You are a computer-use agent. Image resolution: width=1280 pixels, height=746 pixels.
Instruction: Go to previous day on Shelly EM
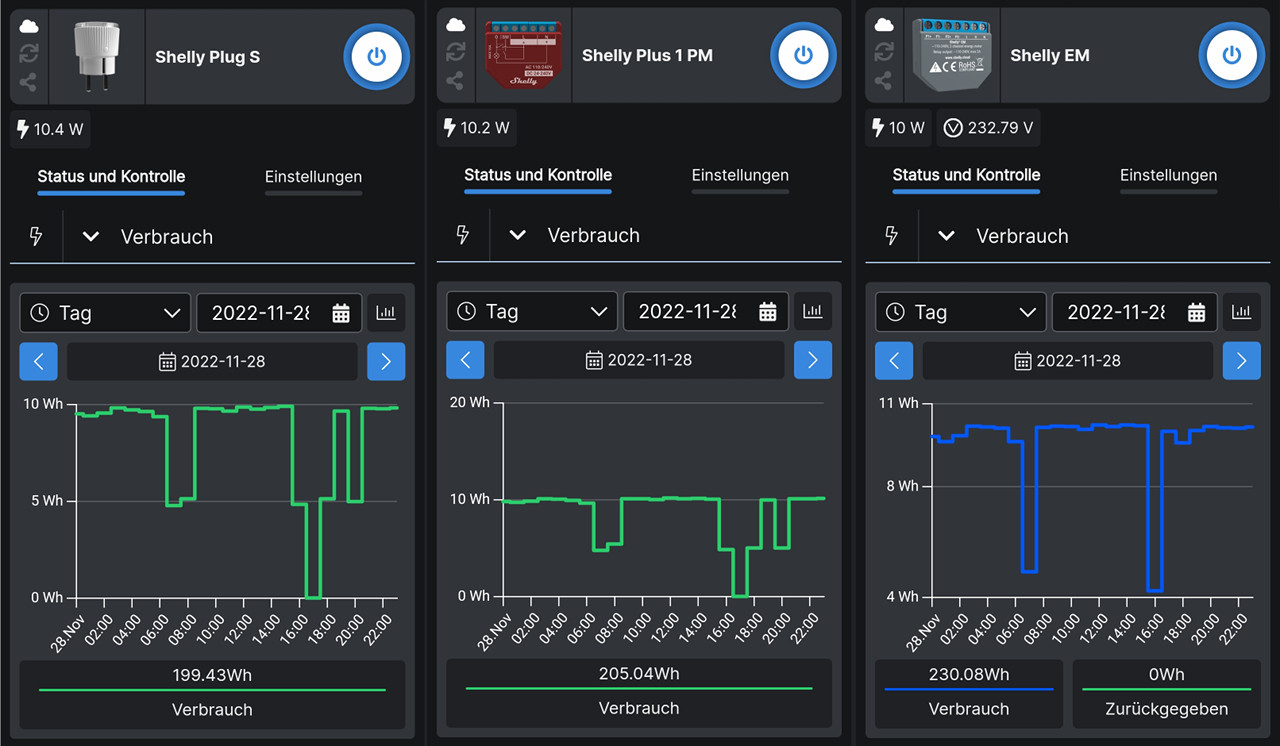(894, 361)
